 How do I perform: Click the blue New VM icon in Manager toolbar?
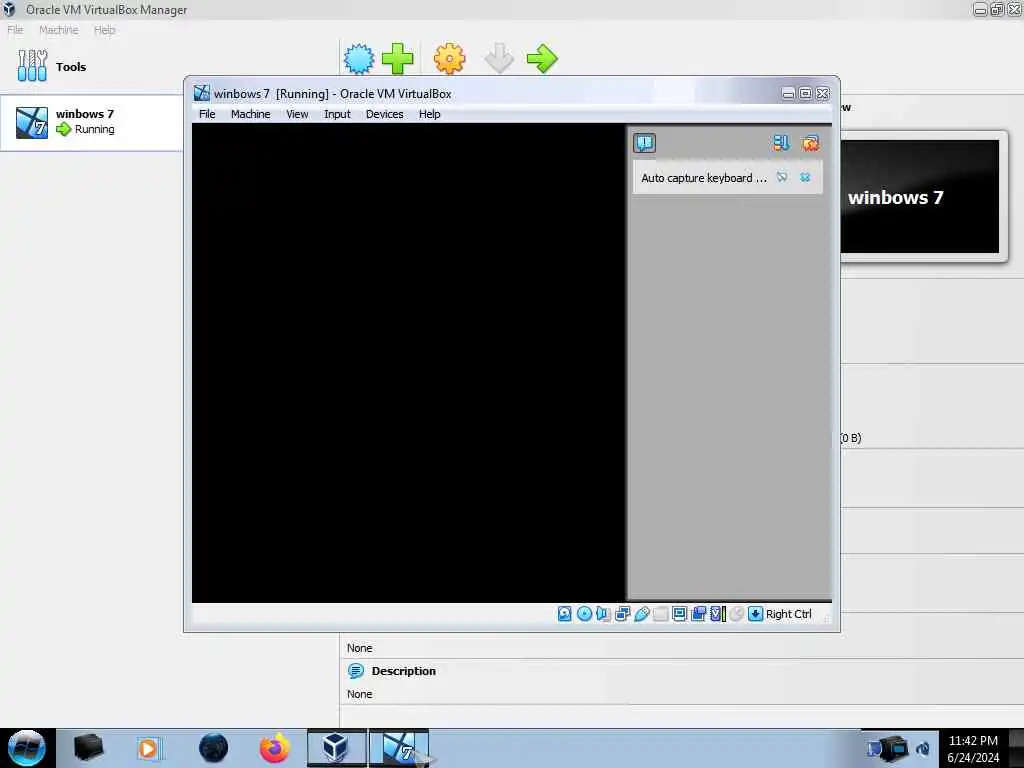pyautogui.click(x=359, y=59)
